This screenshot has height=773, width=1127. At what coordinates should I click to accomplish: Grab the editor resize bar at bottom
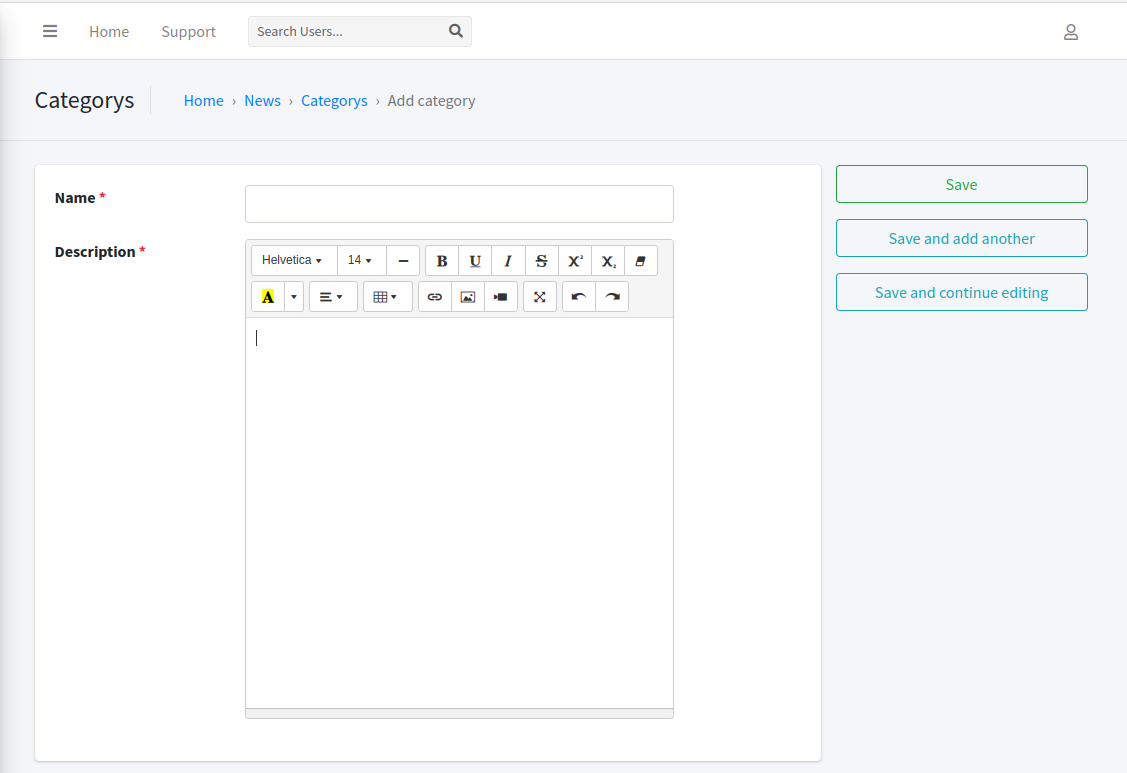point(459,713)
